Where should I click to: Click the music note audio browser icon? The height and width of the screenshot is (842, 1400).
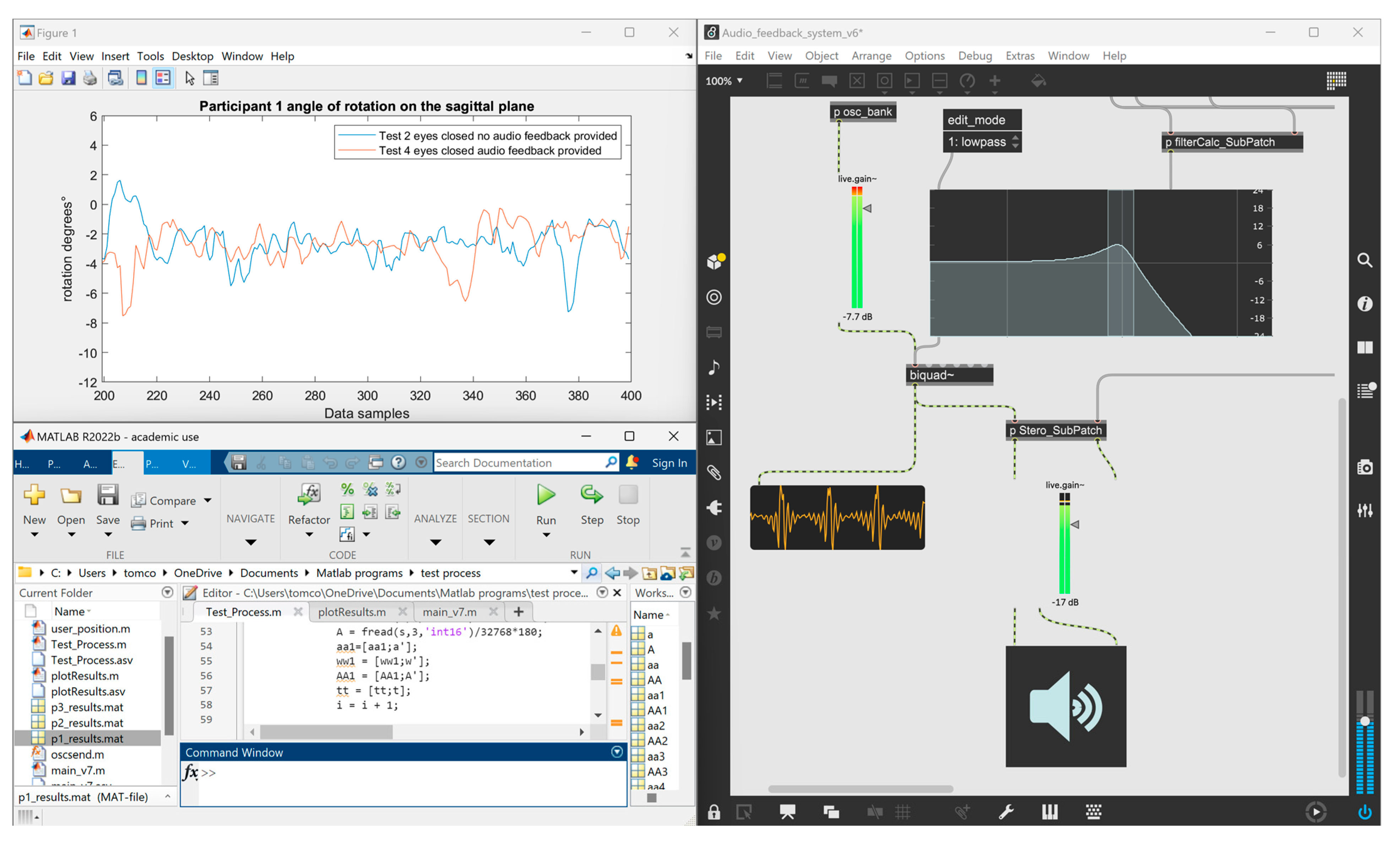click(x=714, y=367)
